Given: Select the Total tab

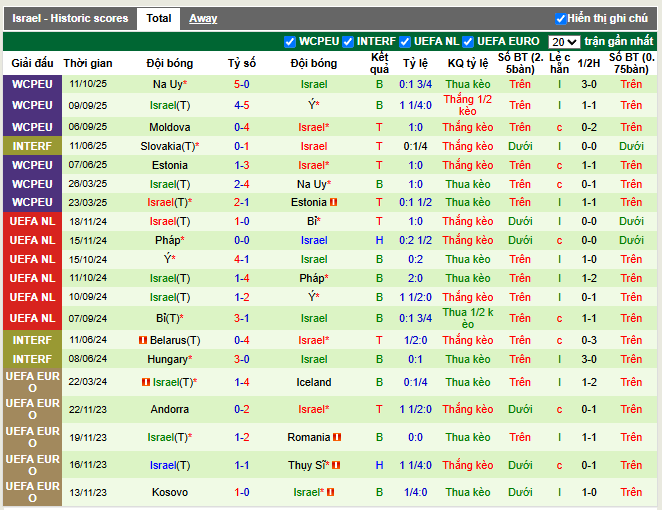Looking at the screenshot, I should click(158, 19).
